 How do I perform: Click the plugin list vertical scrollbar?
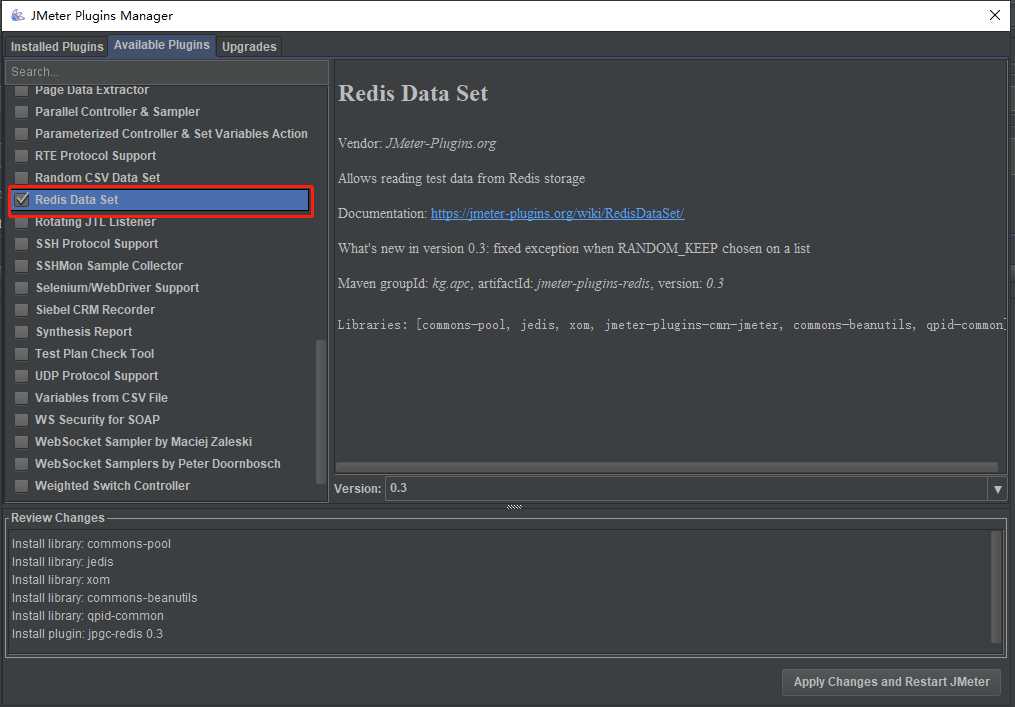click(320, 412)
